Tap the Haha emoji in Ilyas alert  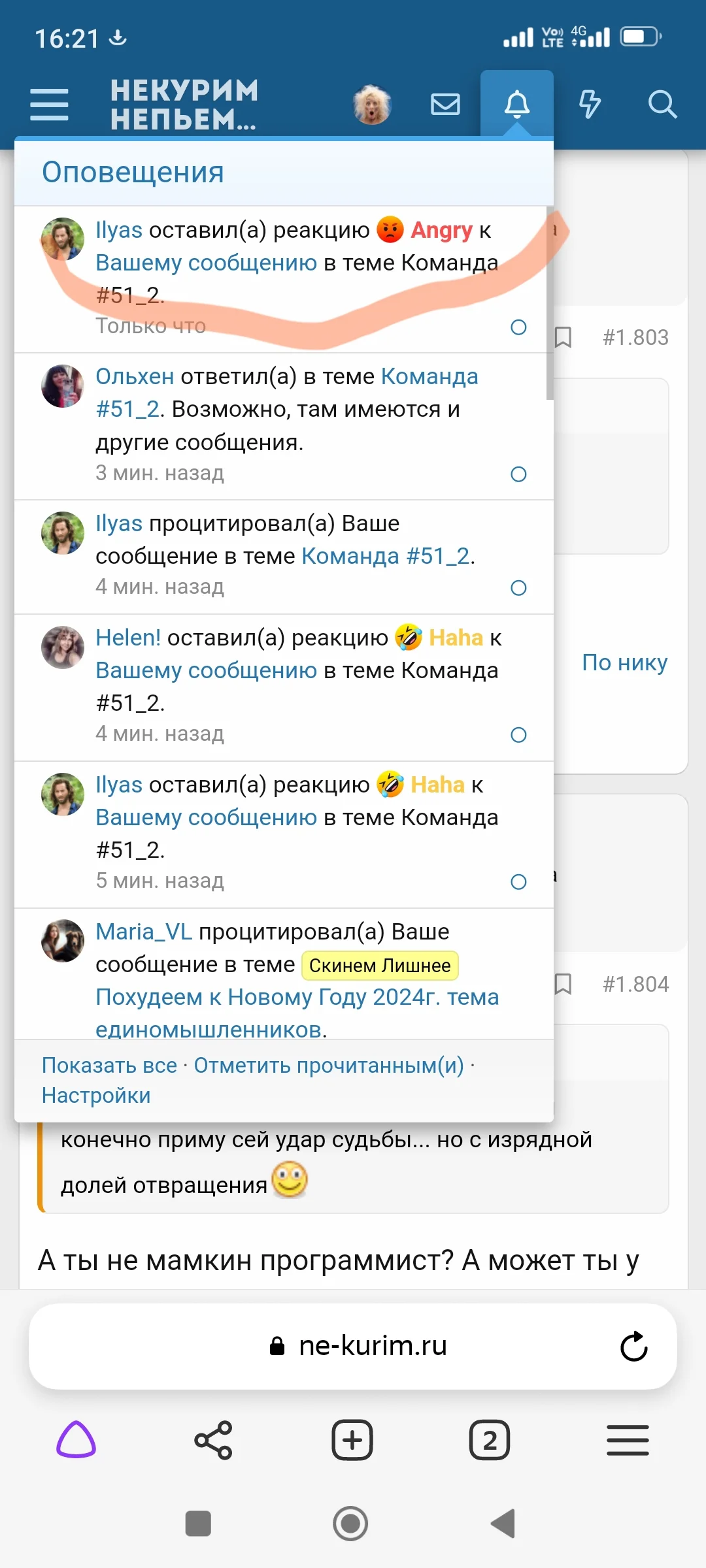[390, 785]
